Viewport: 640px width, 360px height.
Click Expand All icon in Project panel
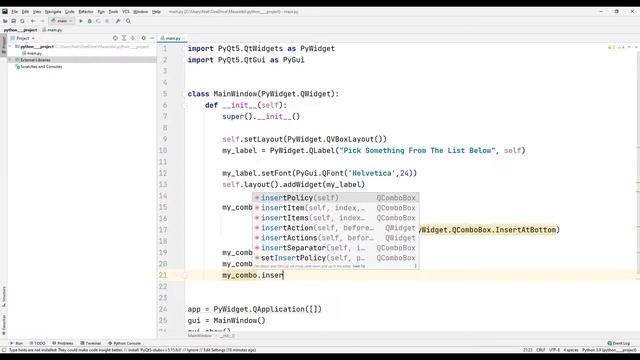click(x=124, y=38)
